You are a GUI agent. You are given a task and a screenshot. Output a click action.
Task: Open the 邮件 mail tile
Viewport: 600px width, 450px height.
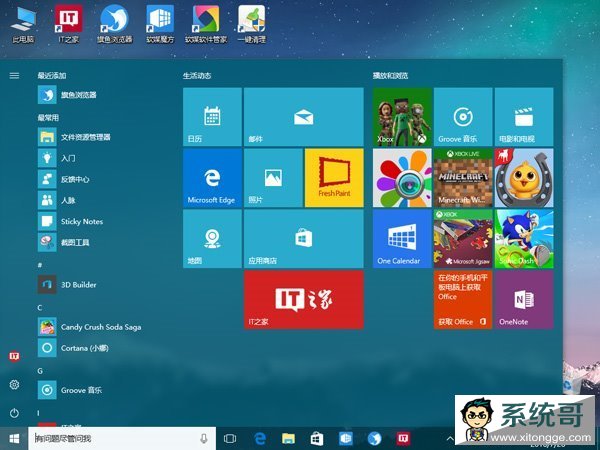pyautogui.click(x=304, y=117)
